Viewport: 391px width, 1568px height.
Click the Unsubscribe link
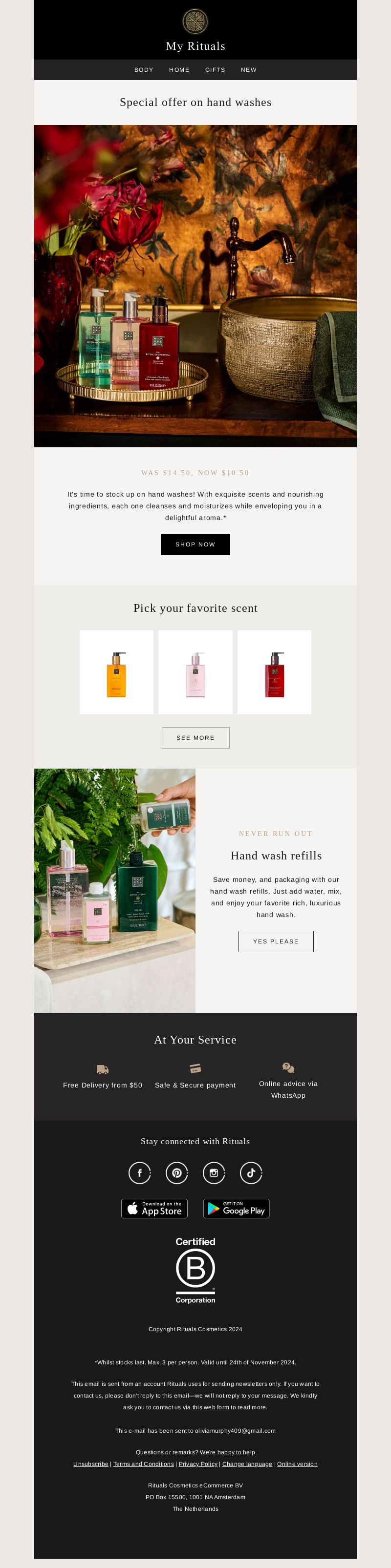91,1464
